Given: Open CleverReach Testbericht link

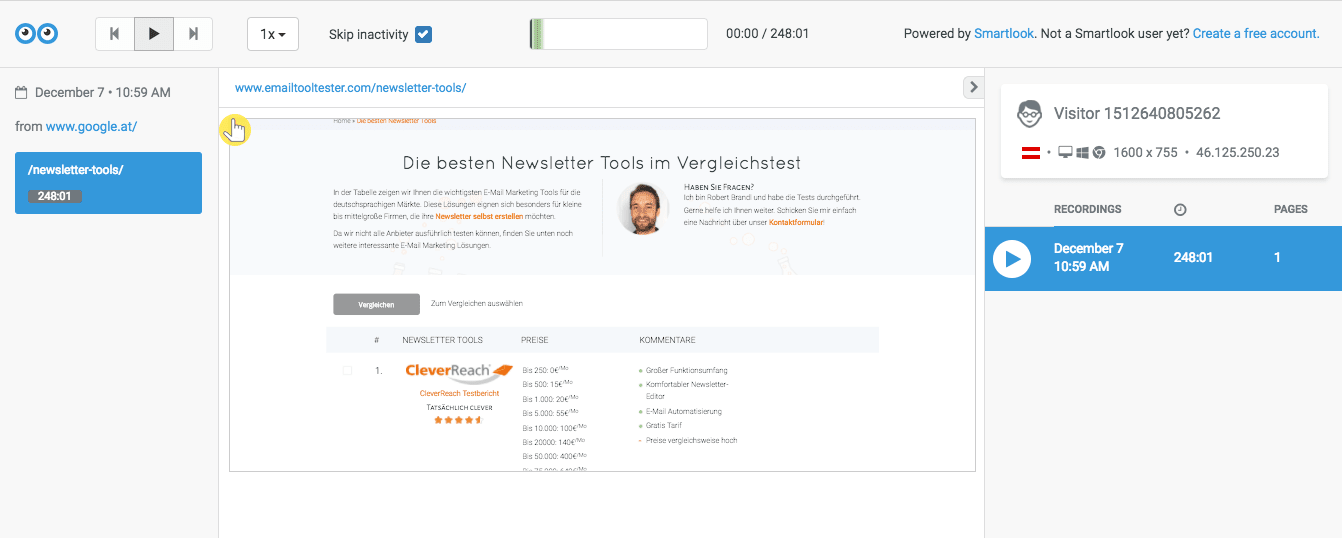Looking at the screenshot, I should point(459,394).
